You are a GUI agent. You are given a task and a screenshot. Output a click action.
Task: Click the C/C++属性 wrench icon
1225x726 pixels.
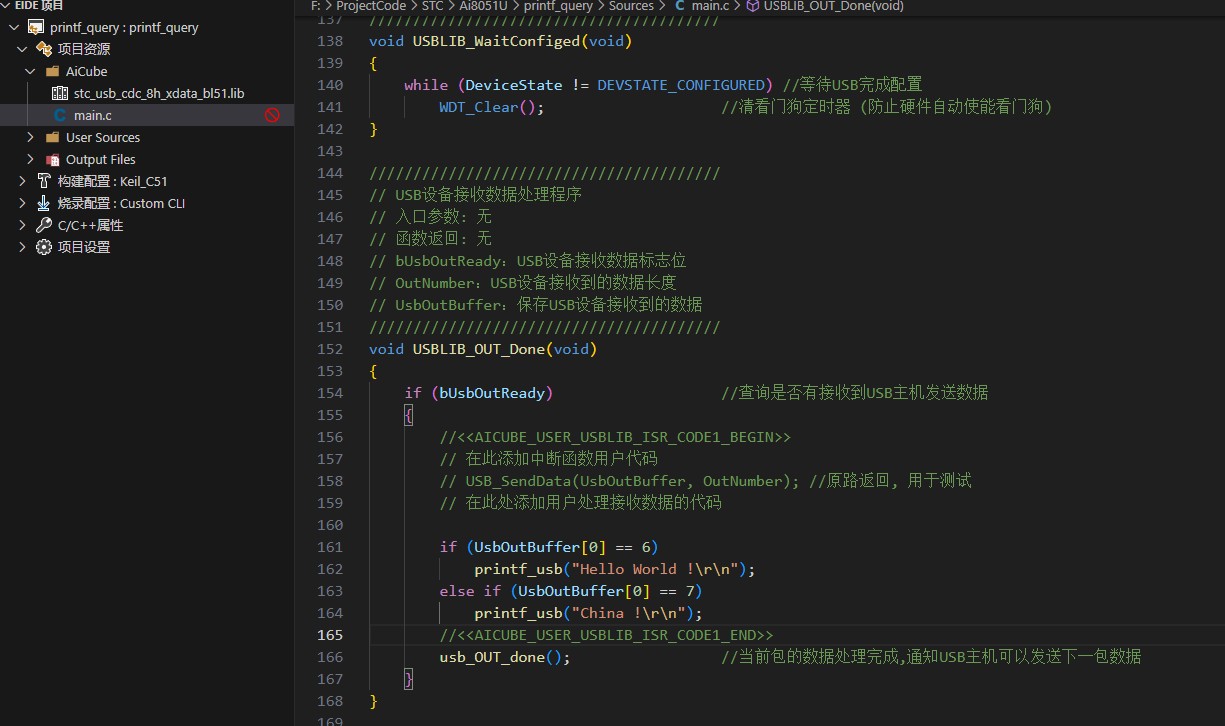42,225
